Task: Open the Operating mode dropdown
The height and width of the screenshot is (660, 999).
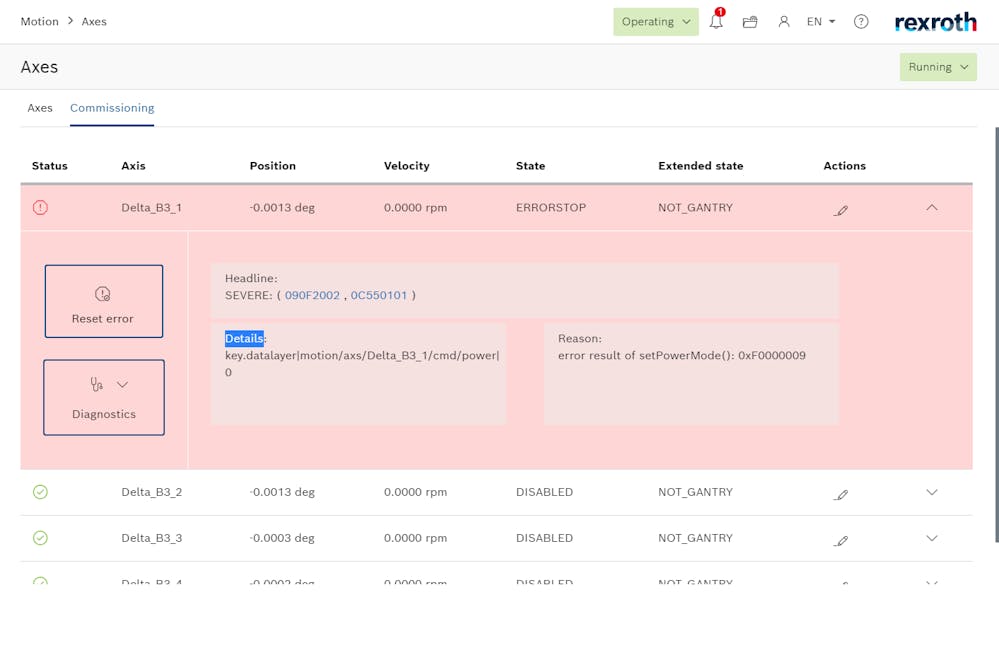Action: 656,21
